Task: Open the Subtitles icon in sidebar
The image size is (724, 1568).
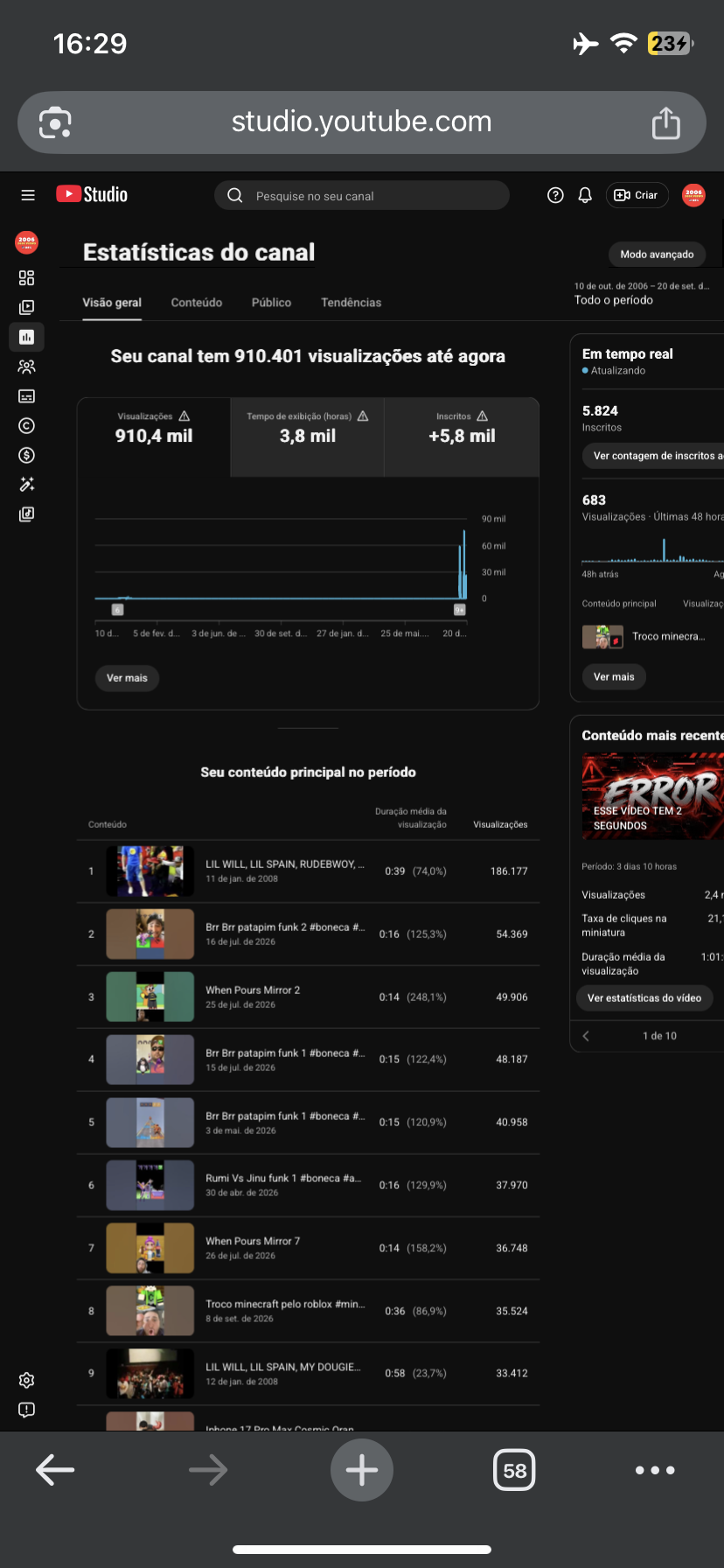Action: 26,396
